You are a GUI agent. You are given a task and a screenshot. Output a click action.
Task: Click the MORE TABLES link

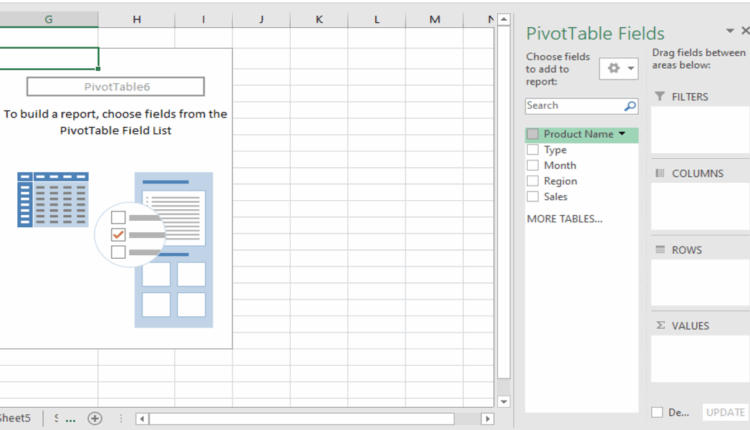[564, 218]
